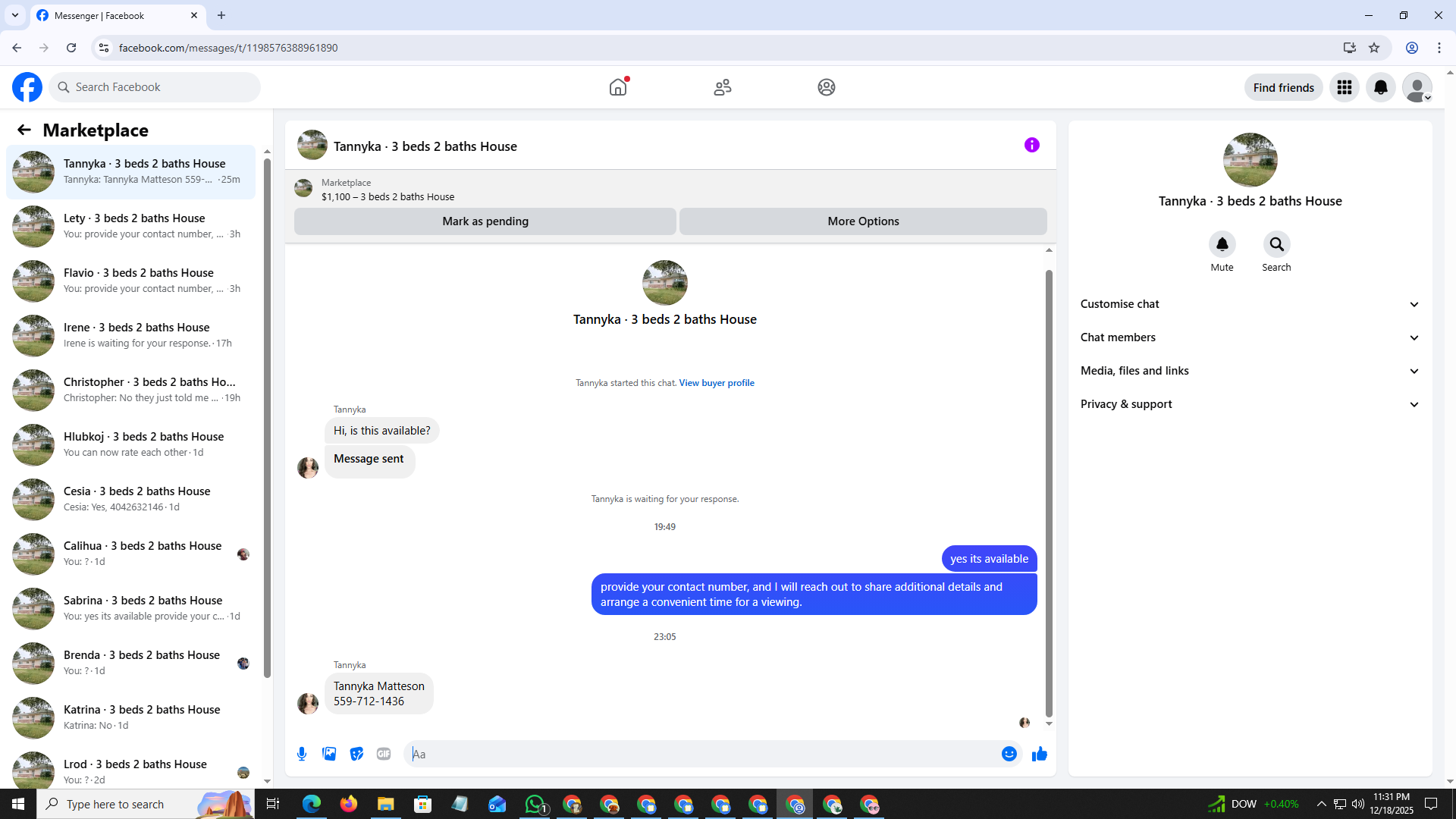Expand Chat members section

coord(1250,337)
